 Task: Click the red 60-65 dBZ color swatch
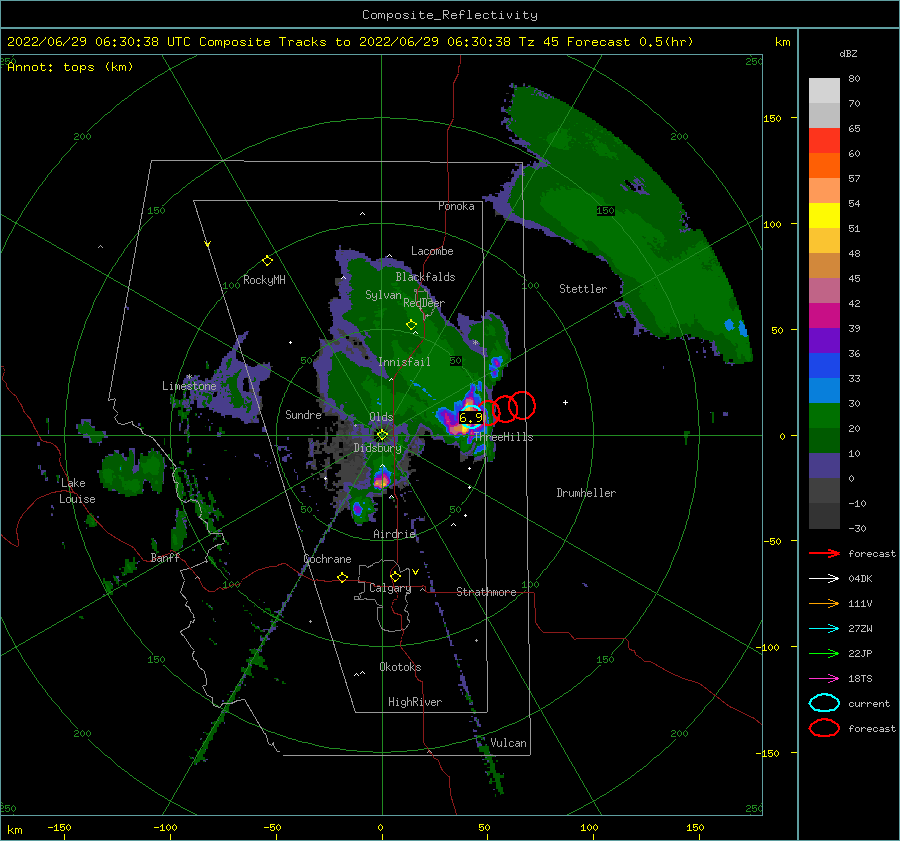point(824,141)
